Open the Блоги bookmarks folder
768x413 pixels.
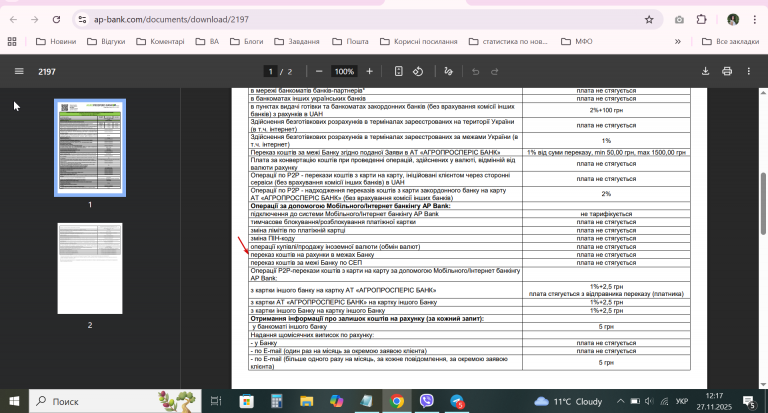pyautogui.click(x=247, y=42)
